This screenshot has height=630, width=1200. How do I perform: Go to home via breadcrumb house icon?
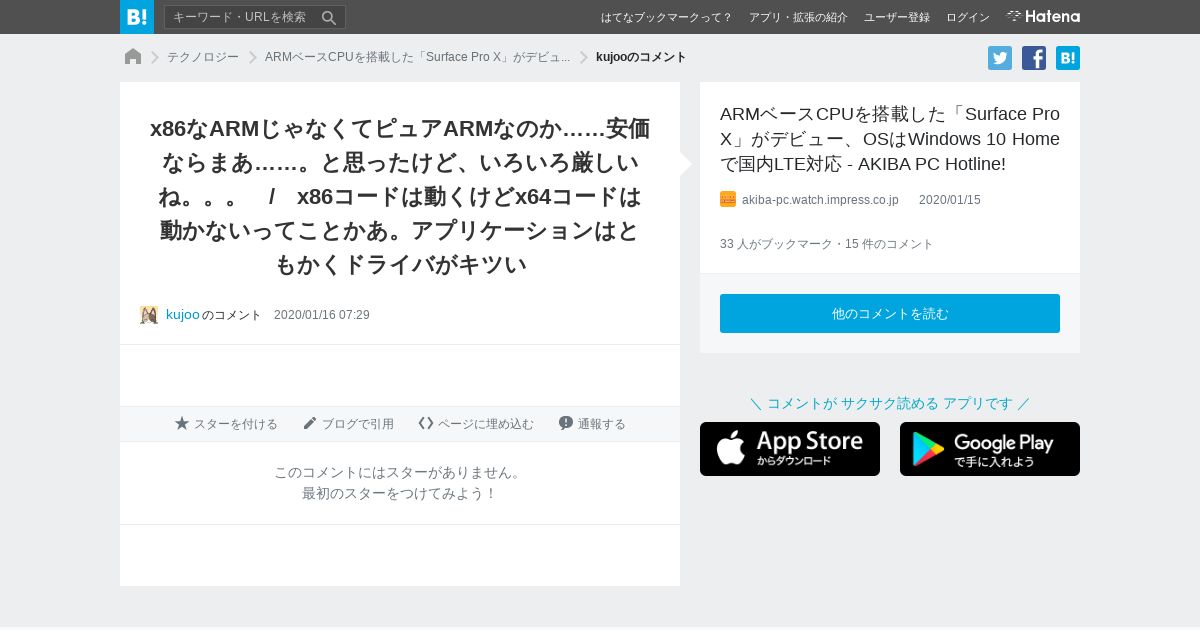(133, 57)
